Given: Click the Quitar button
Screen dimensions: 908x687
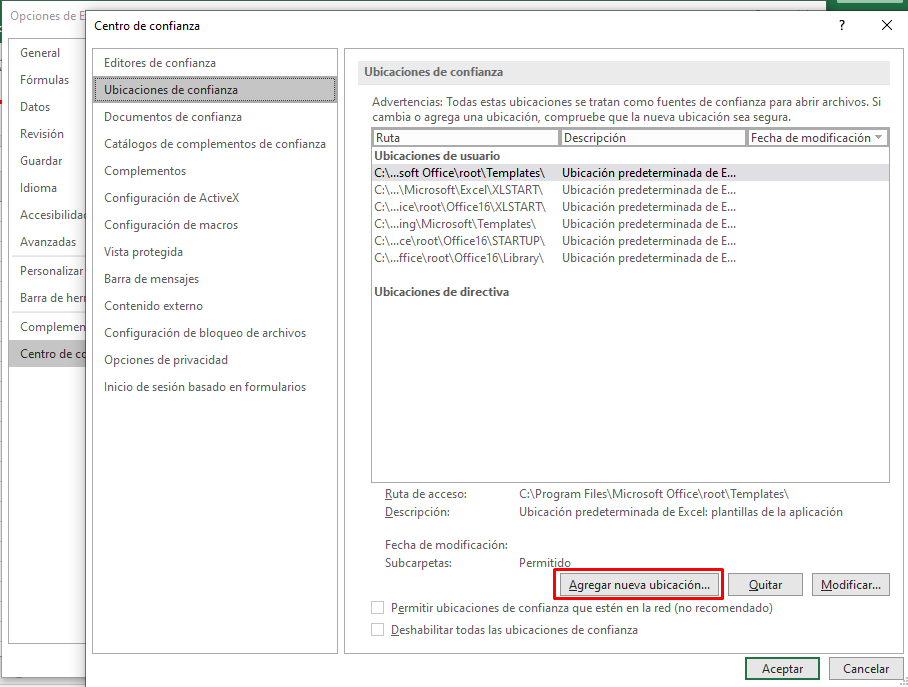Looking at the screenshot, I should pyautogui.click(x=766, y=585).
